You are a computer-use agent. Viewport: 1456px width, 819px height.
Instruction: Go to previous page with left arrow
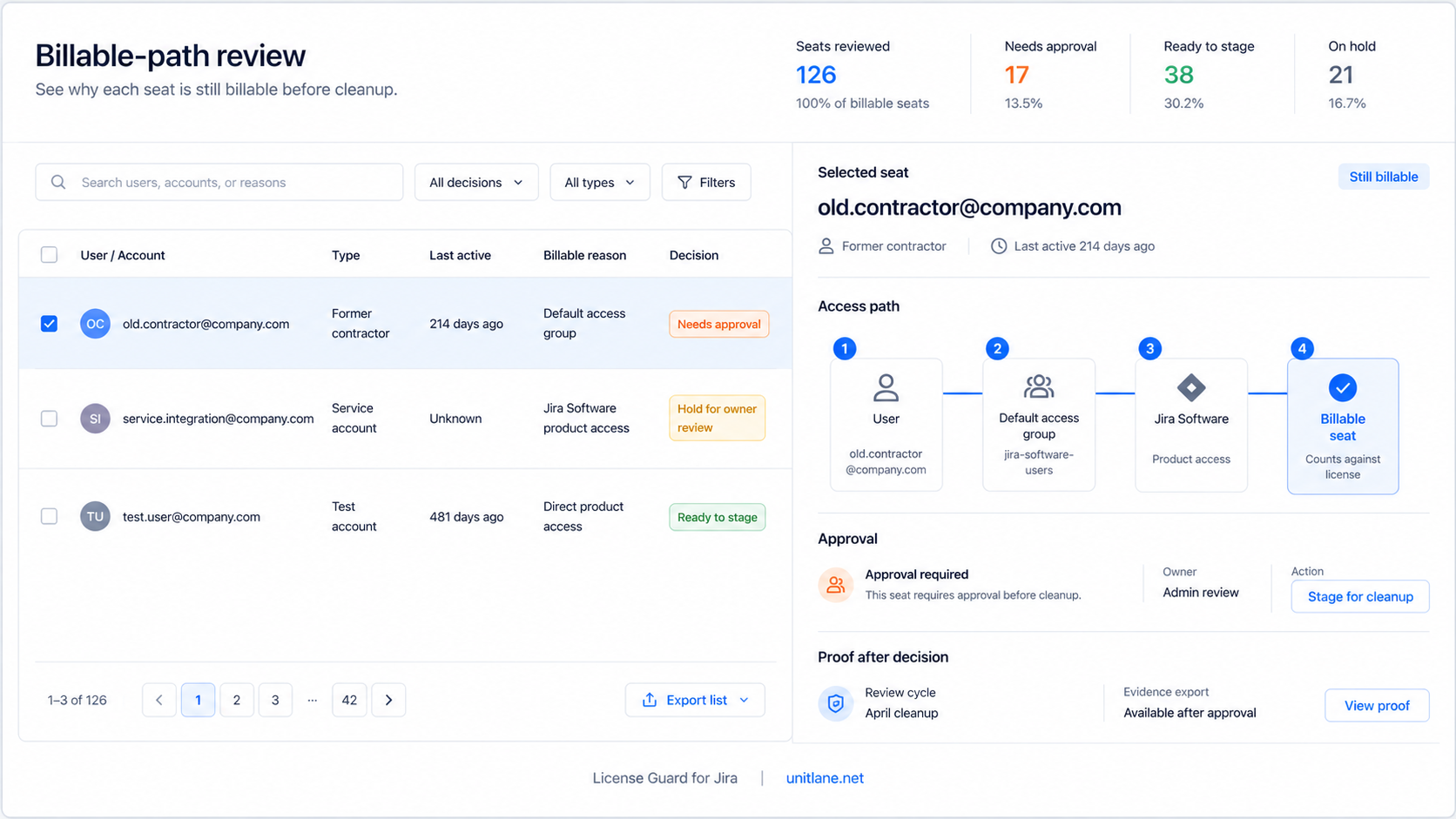click(x=159, y=700)
